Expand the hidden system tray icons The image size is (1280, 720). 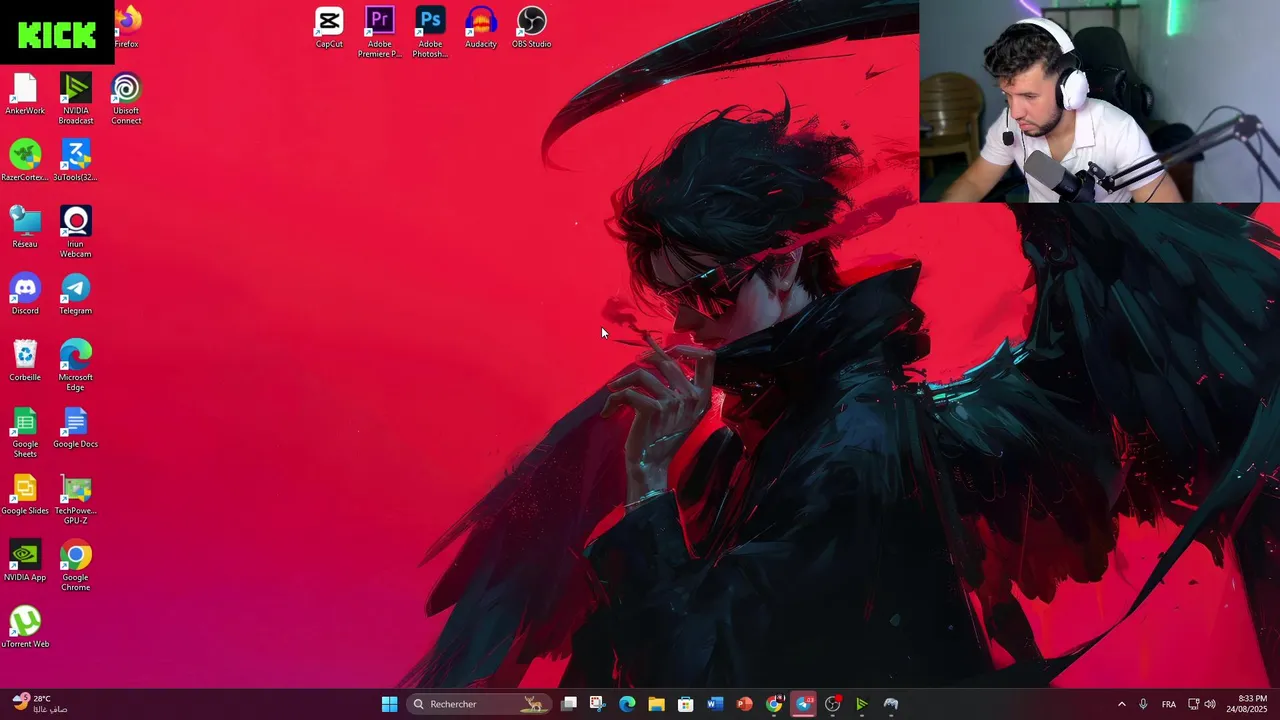[1121, 704]
